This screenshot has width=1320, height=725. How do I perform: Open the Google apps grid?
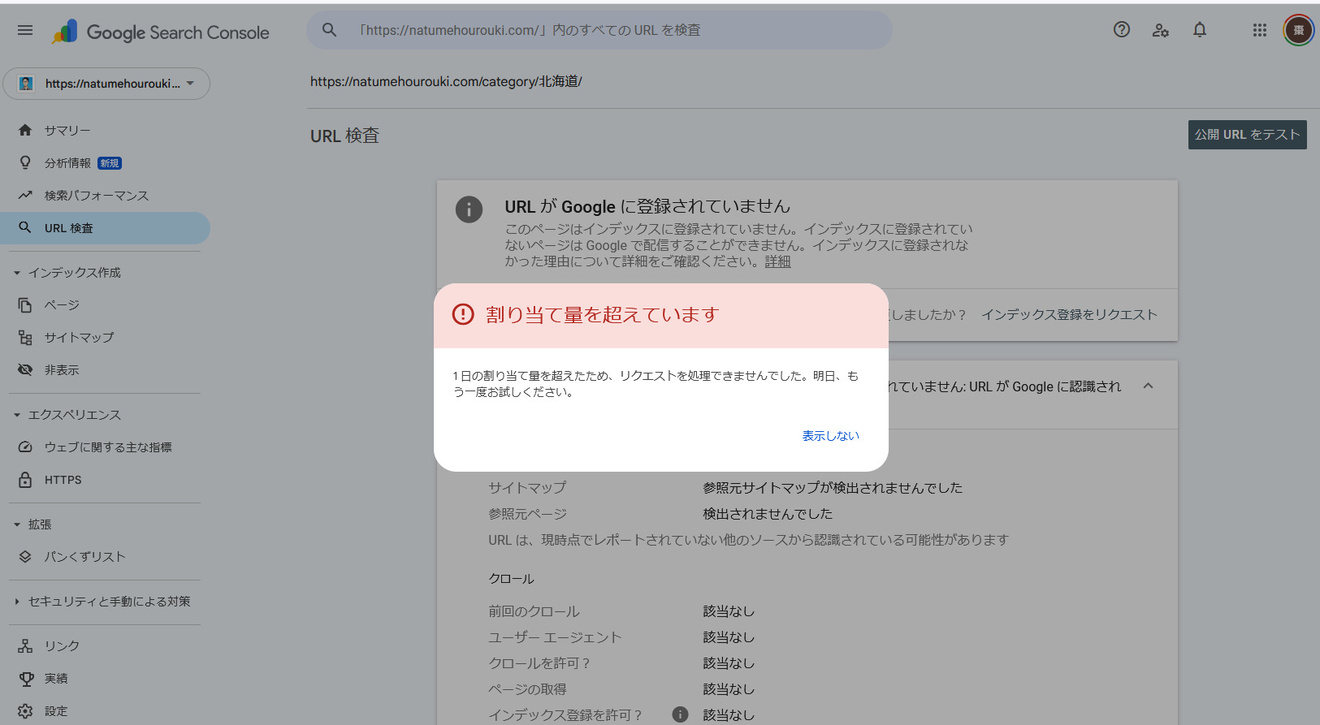click(x=1260, y=30)
